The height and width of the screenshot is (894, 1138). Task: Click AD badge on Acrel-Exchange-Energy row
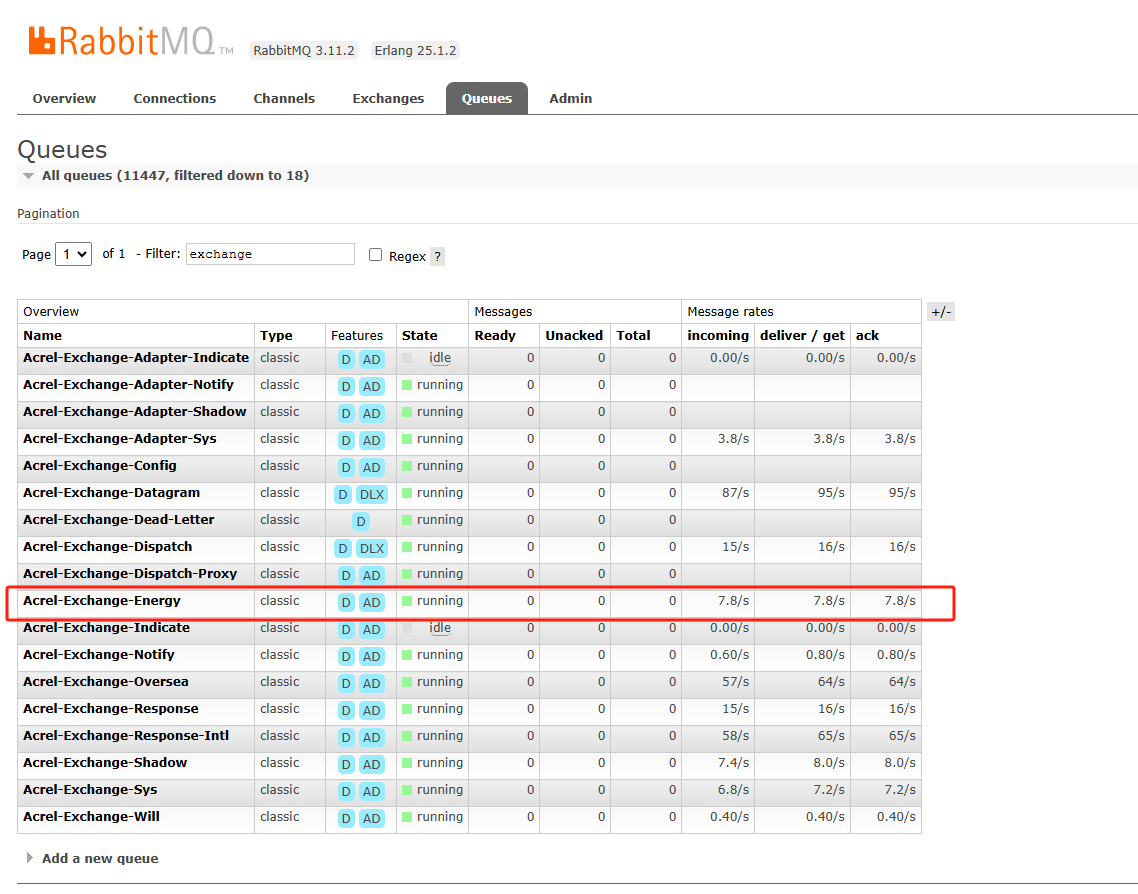point(371,602)
